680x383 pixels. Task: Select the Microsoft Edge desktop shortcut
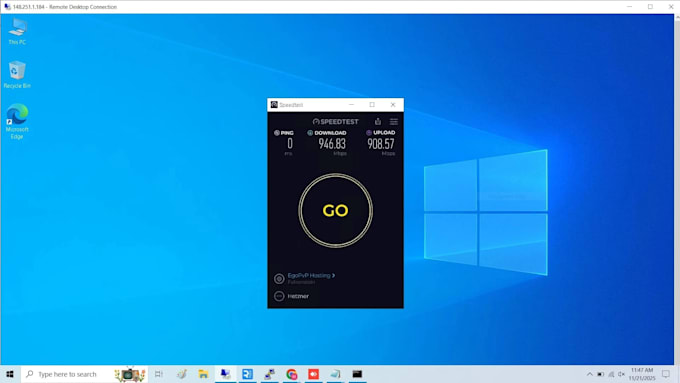[17, 121]
